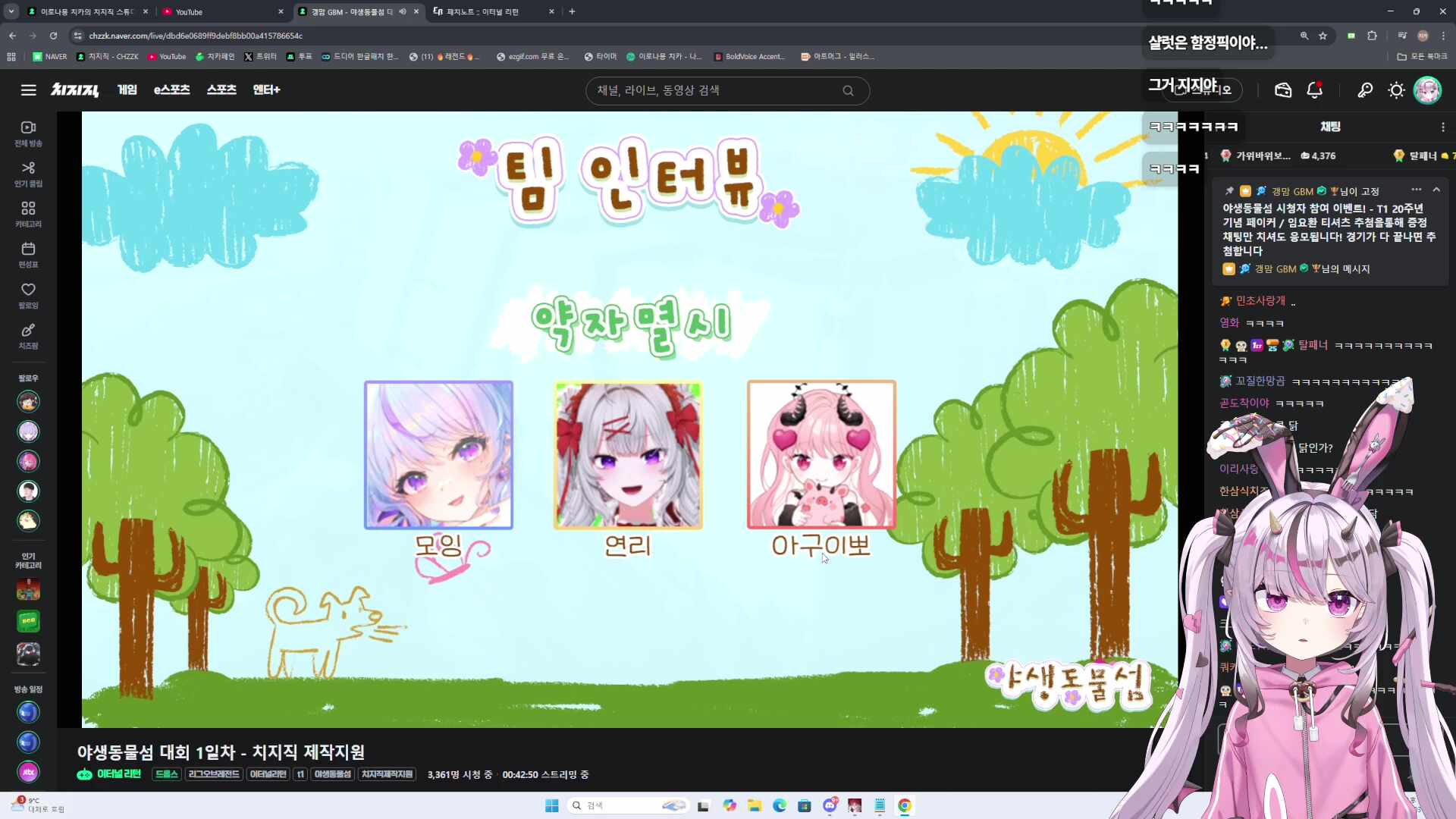
Task: Open the 카테고리 grid icon
Action: coord(27,213)
